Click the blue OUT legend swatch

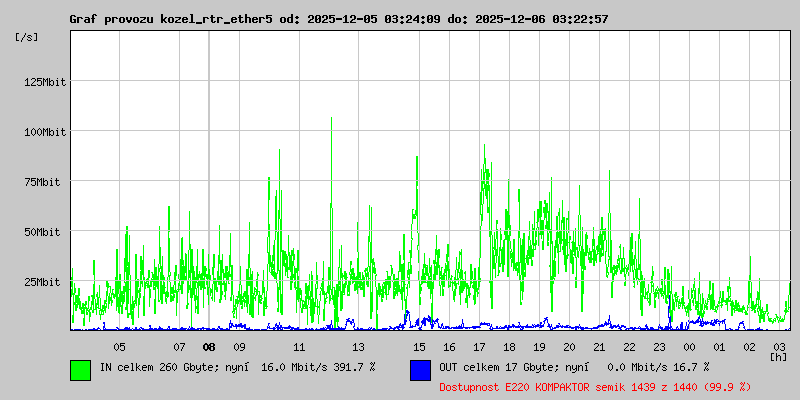420,370
